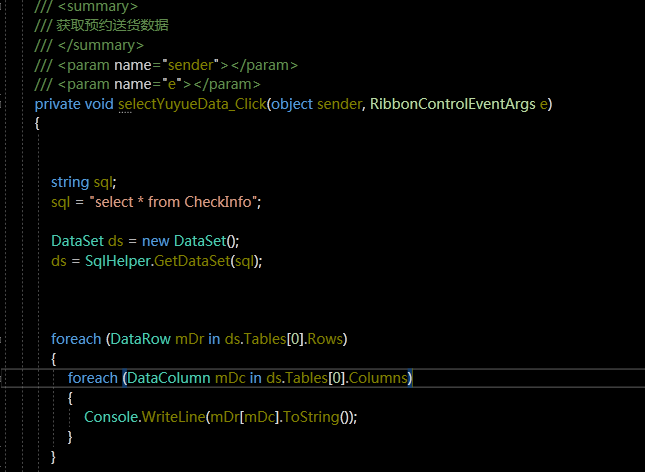The height and width of the screenshot is (472, 645).
Task: Click the 'sender' parameter in method signature
Action: pyautogui.click(x=340, y=104)
